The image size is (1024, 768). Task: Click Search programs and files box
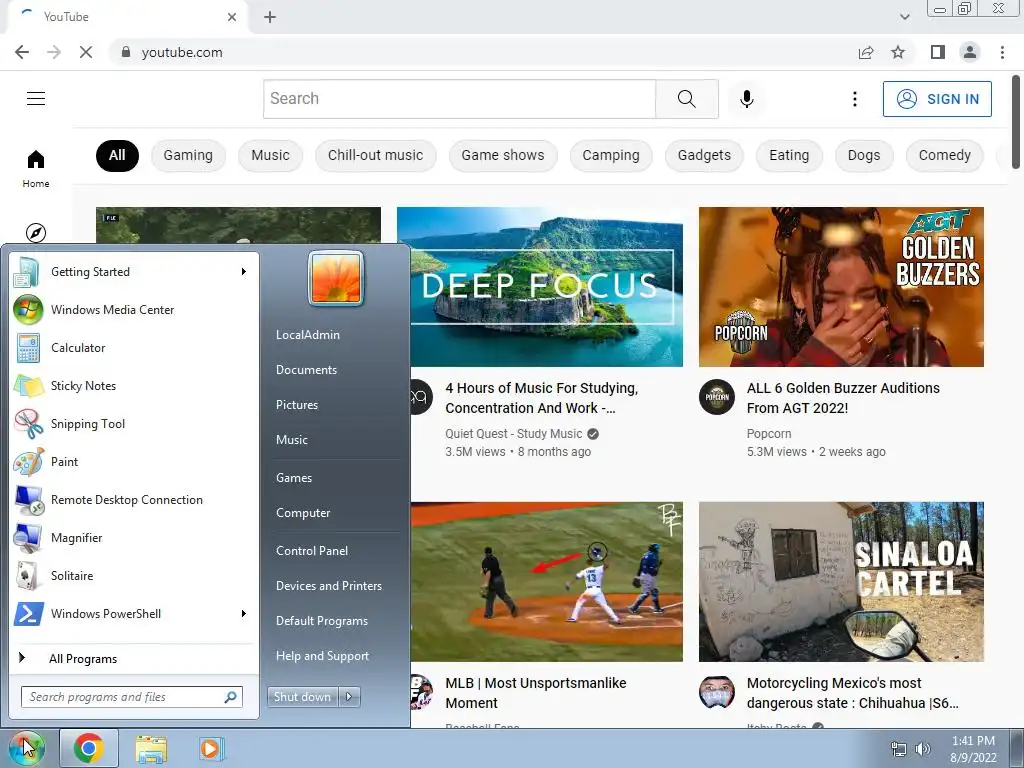[131, 697]
